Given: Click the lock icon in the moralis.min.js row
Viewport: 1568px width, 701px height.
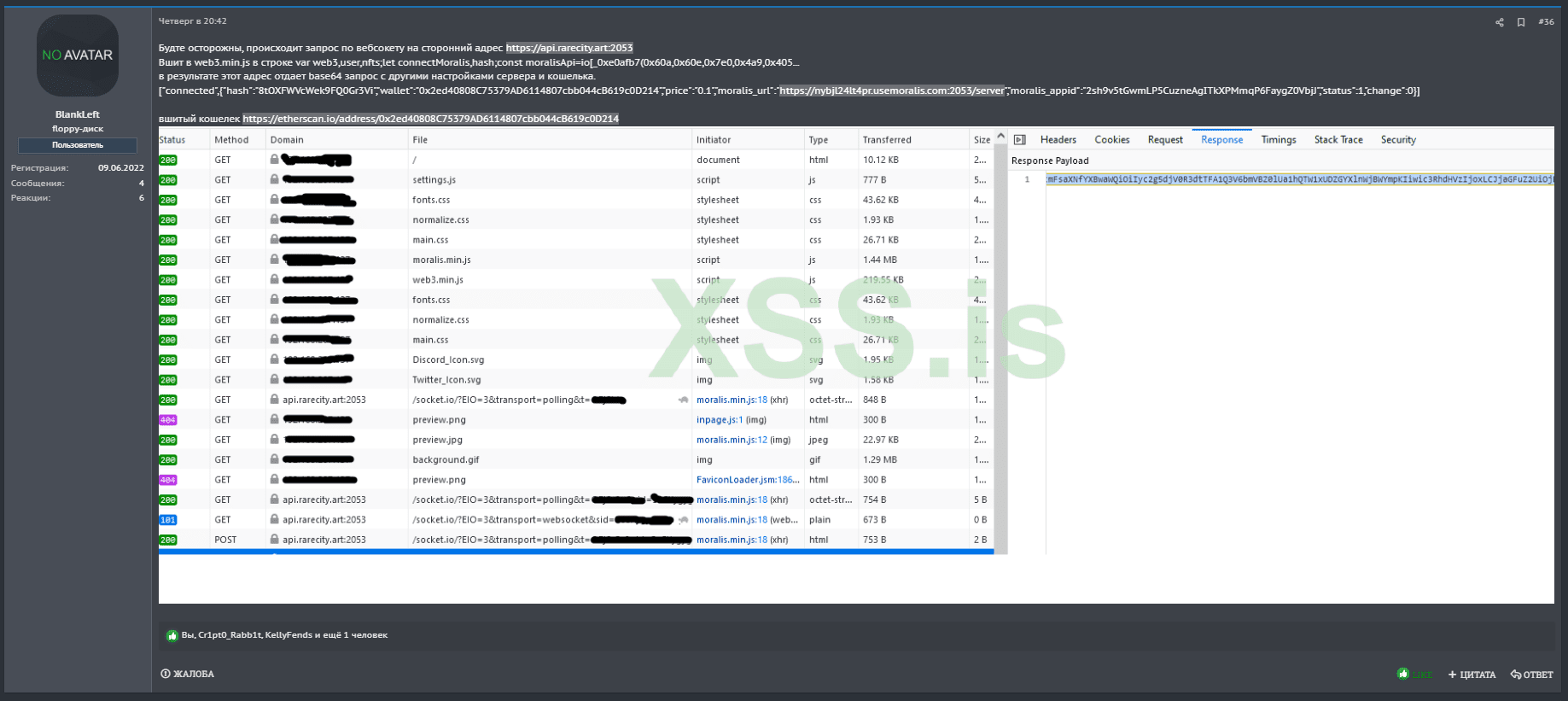Looking at the screenshot, I should 274,260.
